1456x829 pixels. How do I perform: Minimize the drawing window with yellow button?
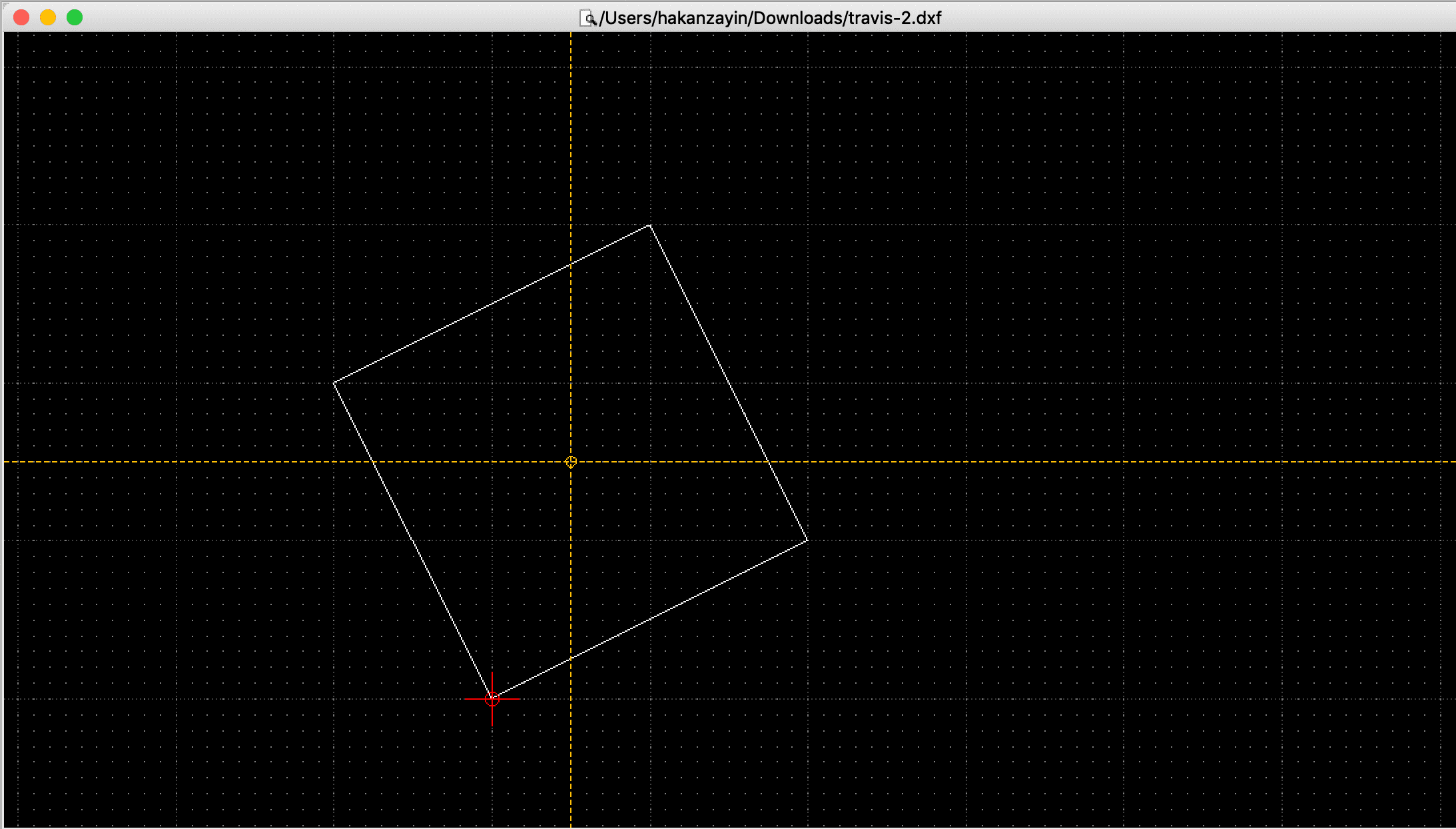[48, 17]
